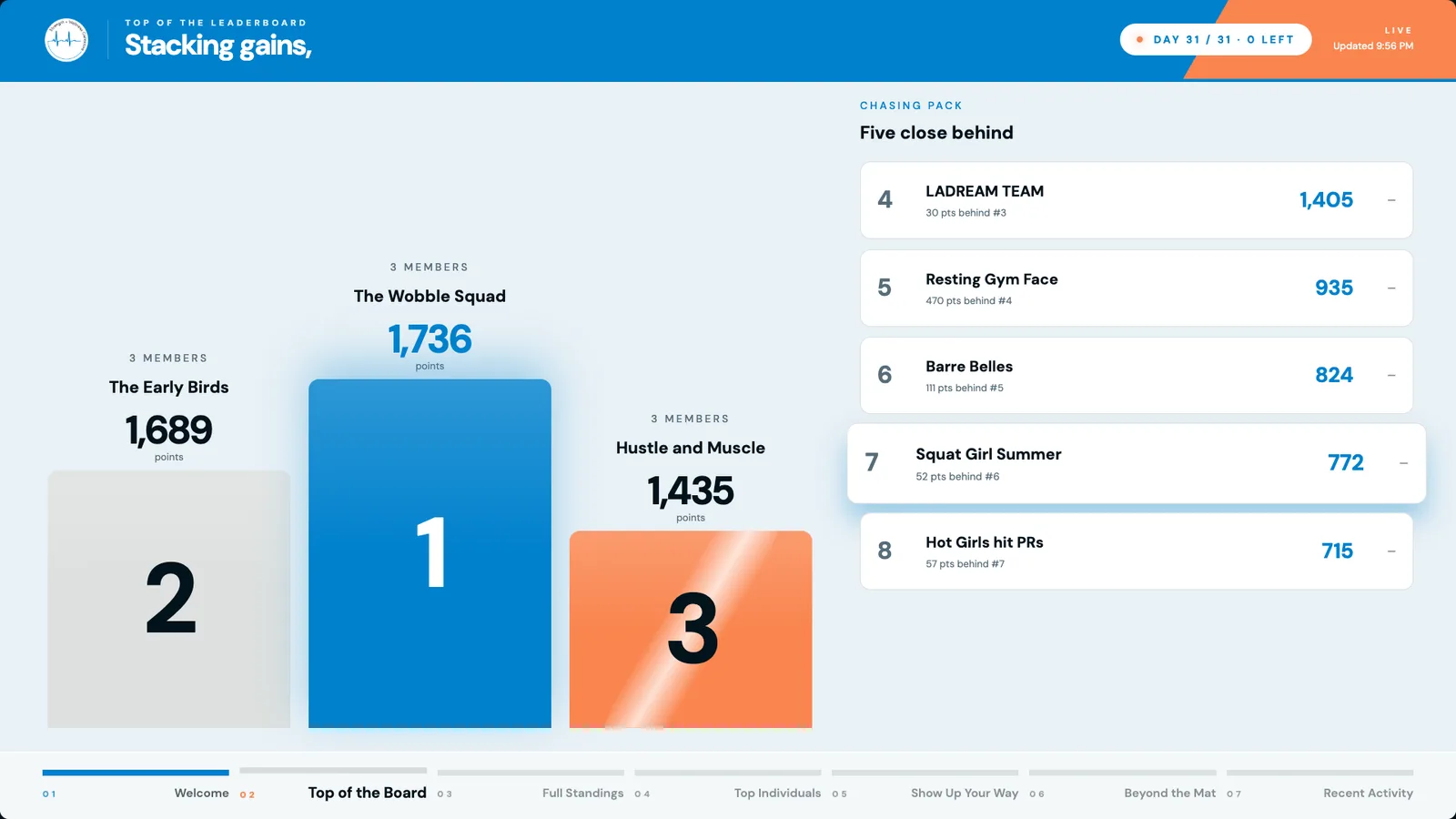The height and width of the screenshot is (819, 1456).
Task: Go to the Top Individuals tab
Action: pos(728,786)
